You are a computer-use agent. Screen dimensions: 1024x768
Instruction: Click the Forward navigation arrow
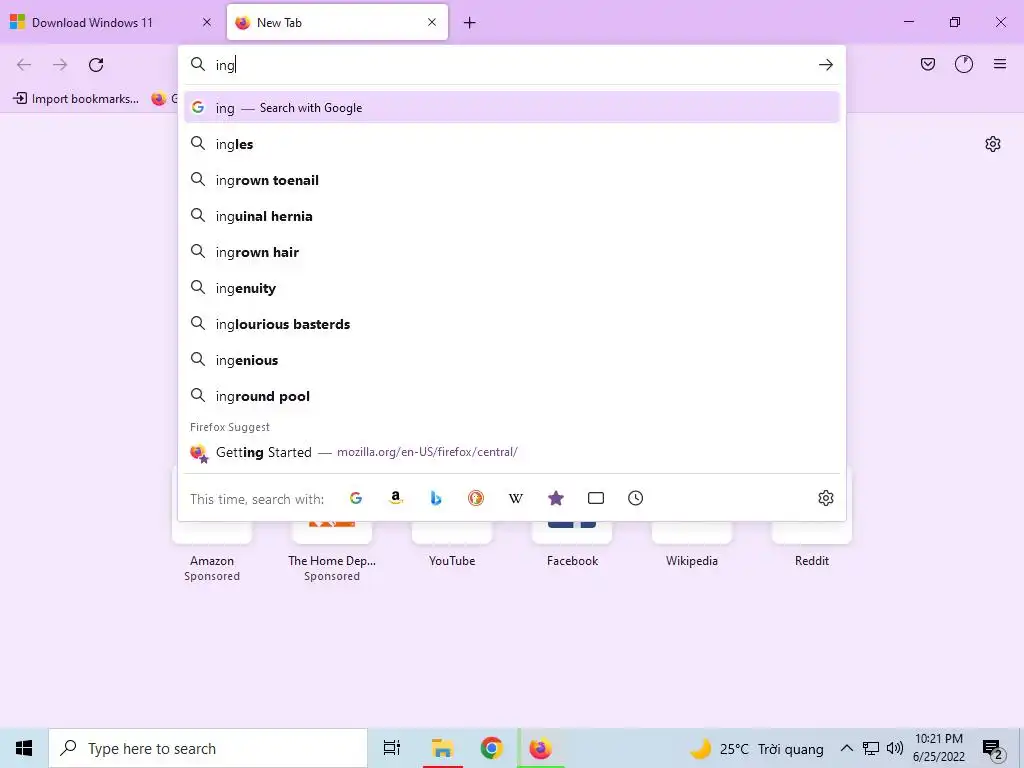pos(60,65)
